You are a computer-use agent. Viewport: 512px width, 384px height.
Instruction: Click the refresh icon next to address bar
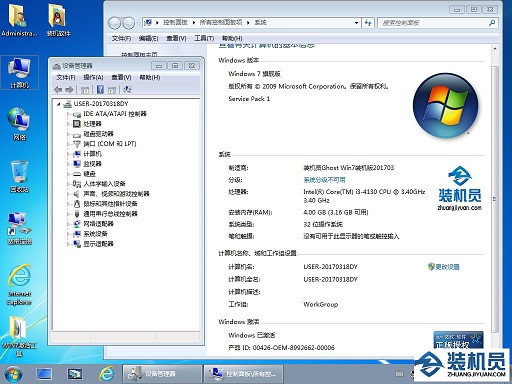[x=368, y=23]
